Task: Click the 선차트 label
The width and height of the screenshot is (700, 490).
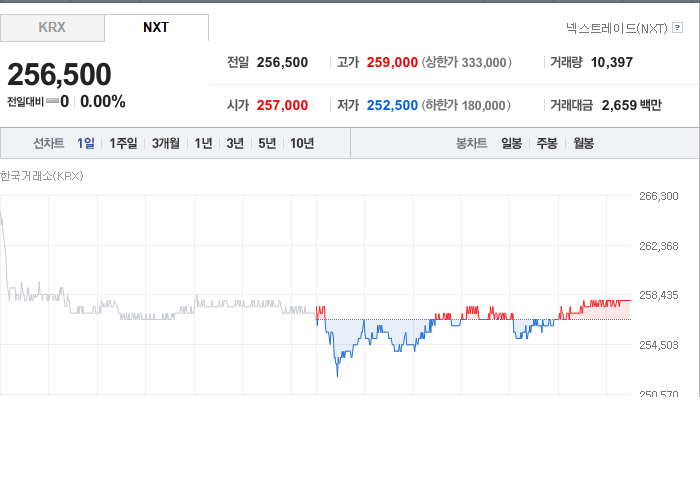Action: click(49, 143)
